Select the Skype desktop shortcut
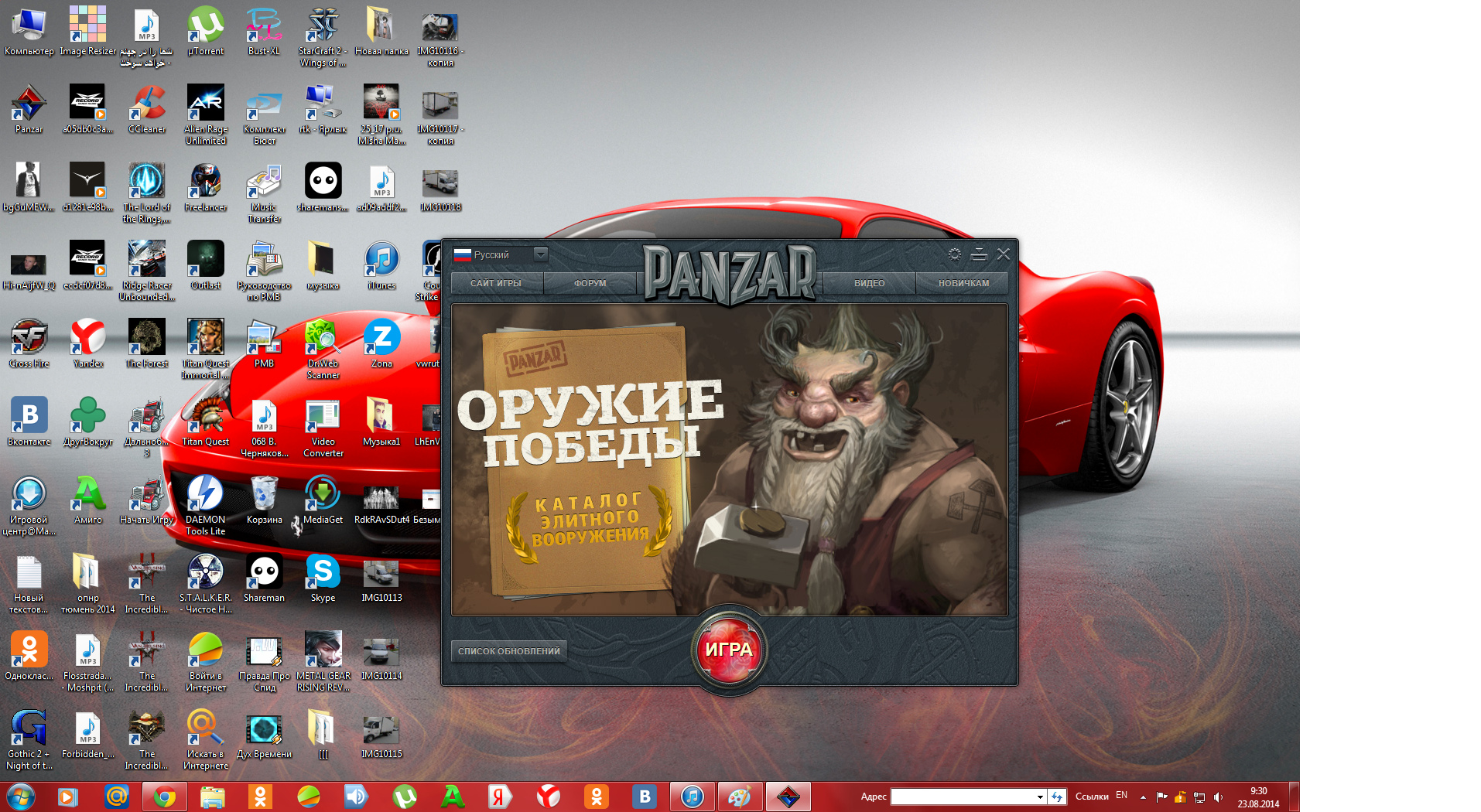1481x812 pixels. (323, 578)
